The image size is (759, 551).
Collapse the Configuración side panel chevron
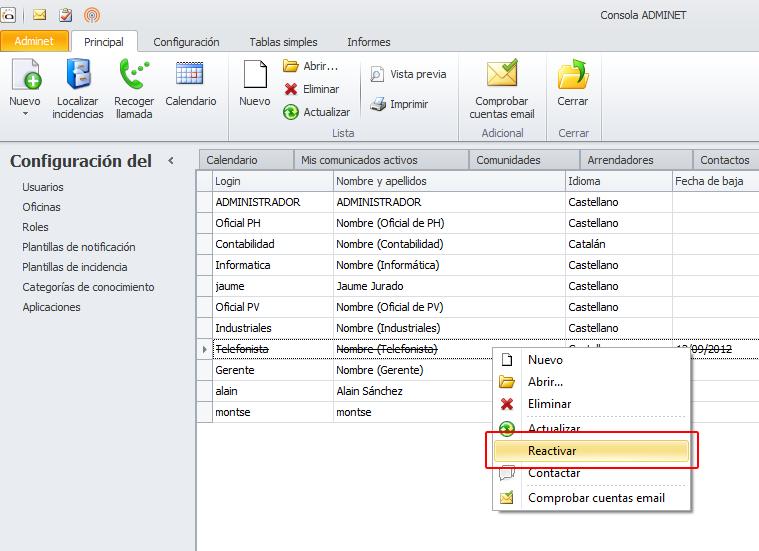(x=171, y=160)
